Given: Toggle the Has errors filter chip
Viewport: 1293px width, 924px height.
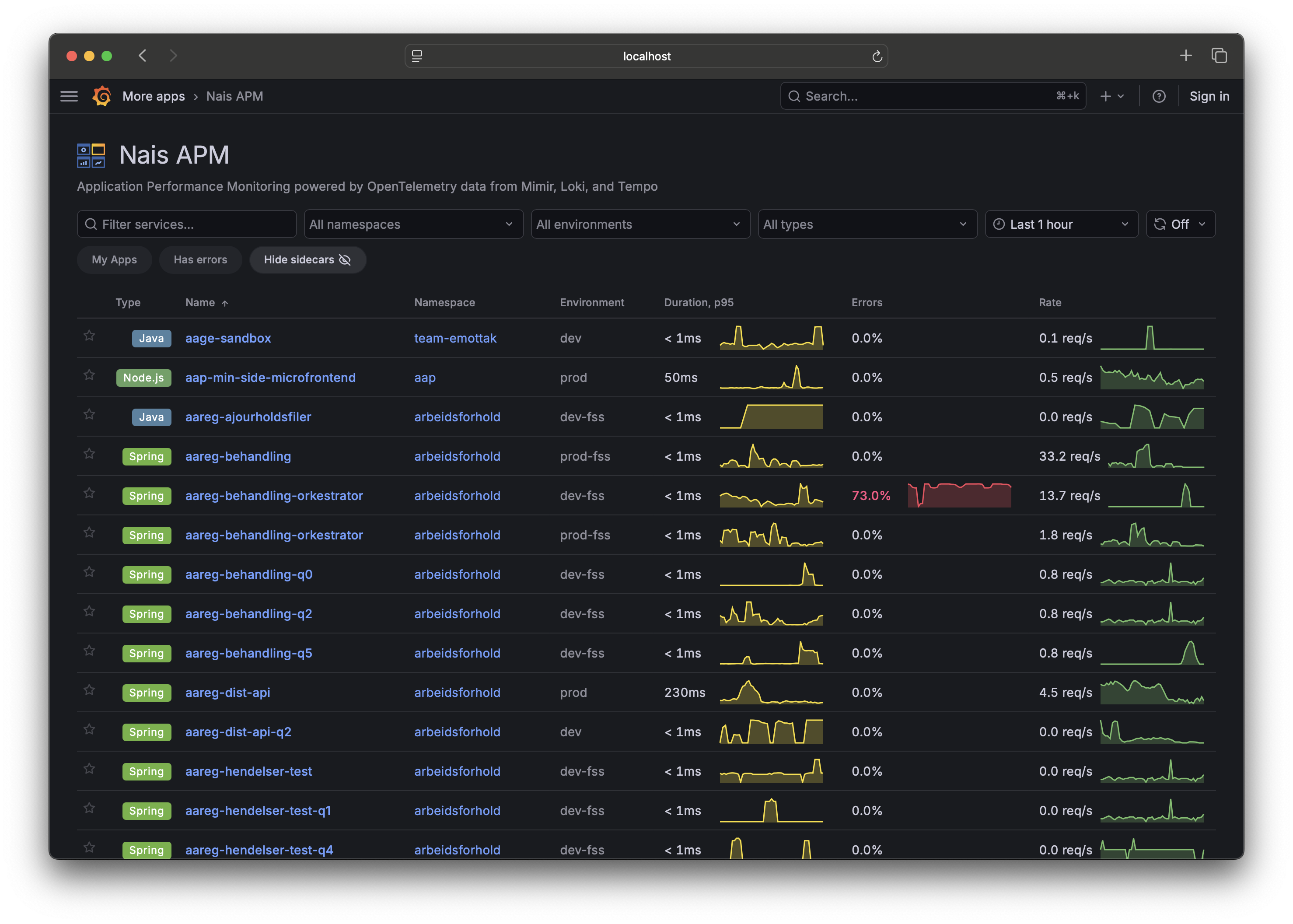Looking at the screenshot, I should tap(200, 259).
